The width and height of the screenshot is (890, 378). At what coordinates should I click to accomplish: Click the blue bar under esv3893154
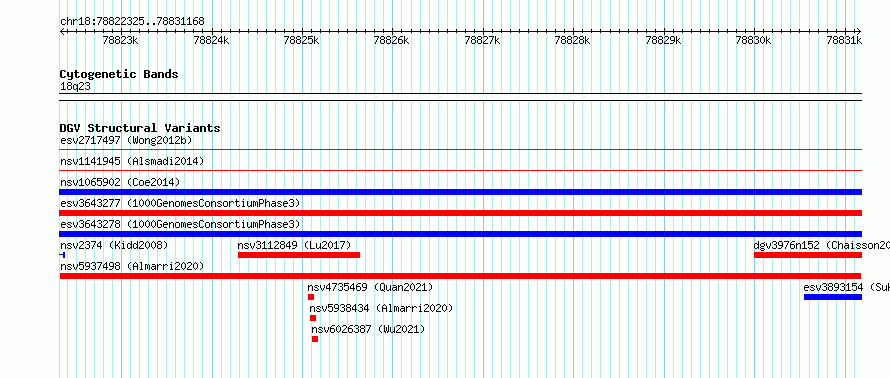click(833, 297)
